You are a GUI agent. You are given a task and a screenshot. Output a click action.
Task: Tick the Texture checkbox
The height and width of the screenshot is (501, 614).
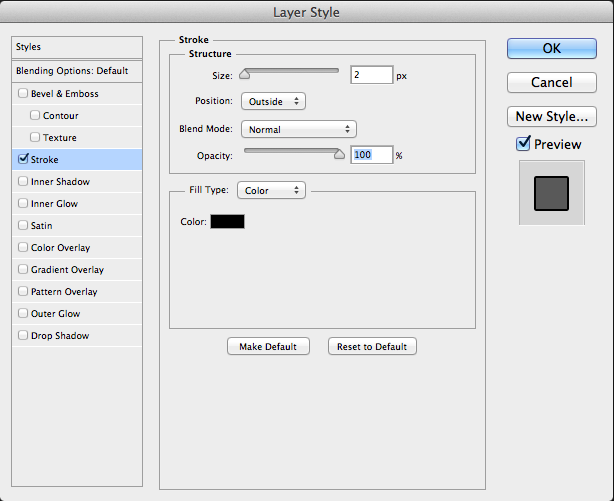pyautogui.click(x=35, y=137)
